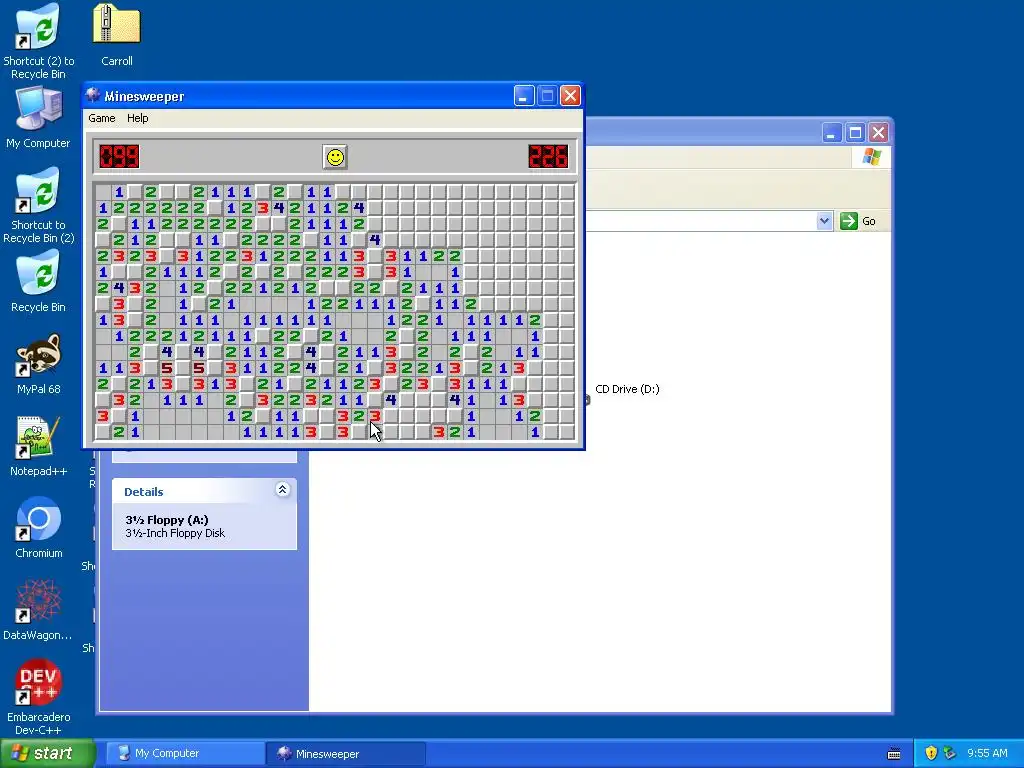This screenshot has height=768, width=1024.
Task: Open Shortcut (2) to Recycle Bin icon
Action: click(39, 40)
